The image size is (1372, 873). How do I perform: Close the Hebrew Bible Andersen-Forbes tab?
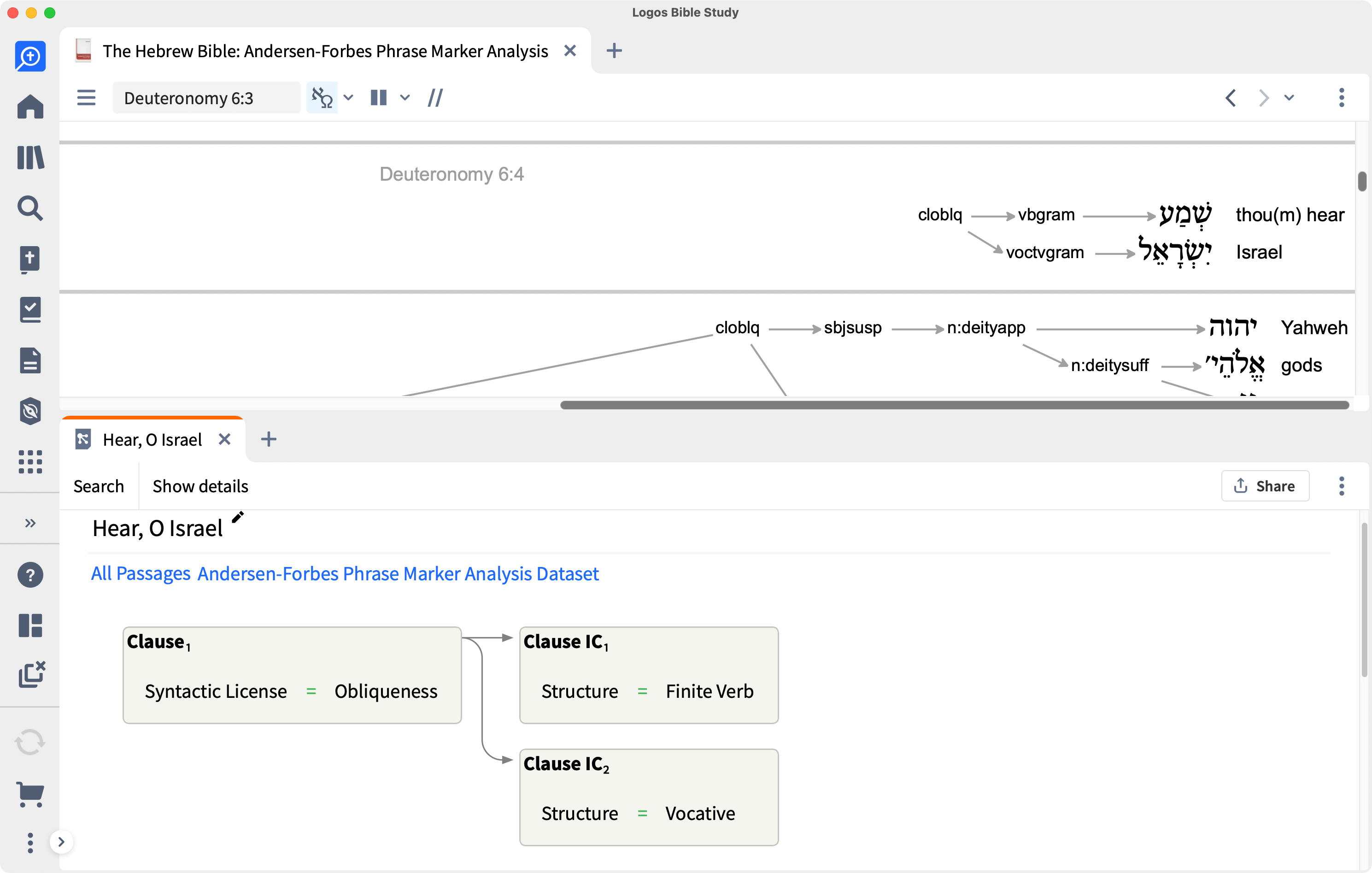pos(570,51)
